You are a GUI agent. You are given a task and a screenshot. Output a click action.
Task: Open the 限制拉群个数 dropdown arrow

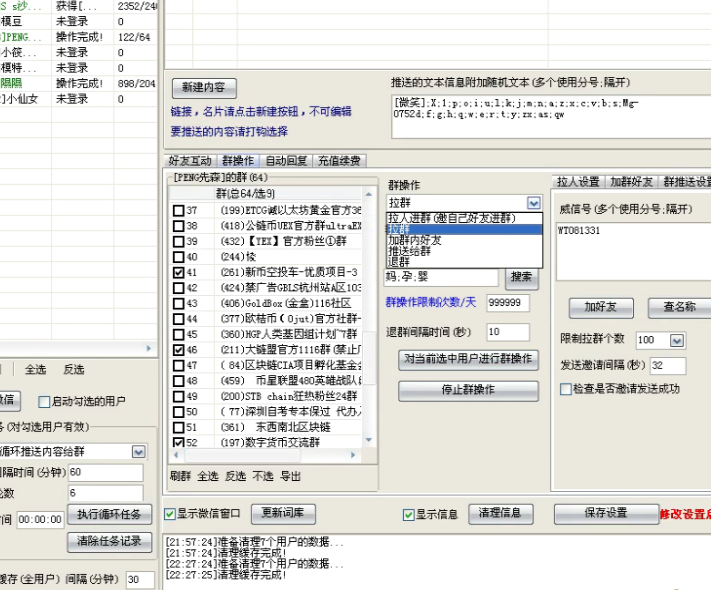point(677,340)
